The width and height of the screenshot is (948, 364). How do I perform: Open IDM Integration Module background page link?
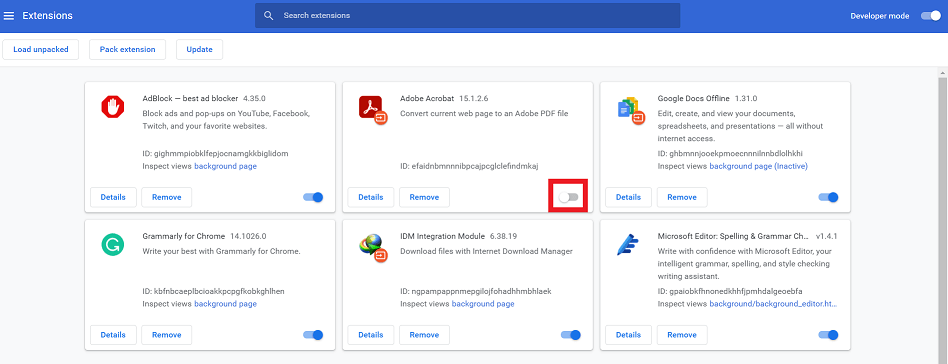[x=483, y=304]
